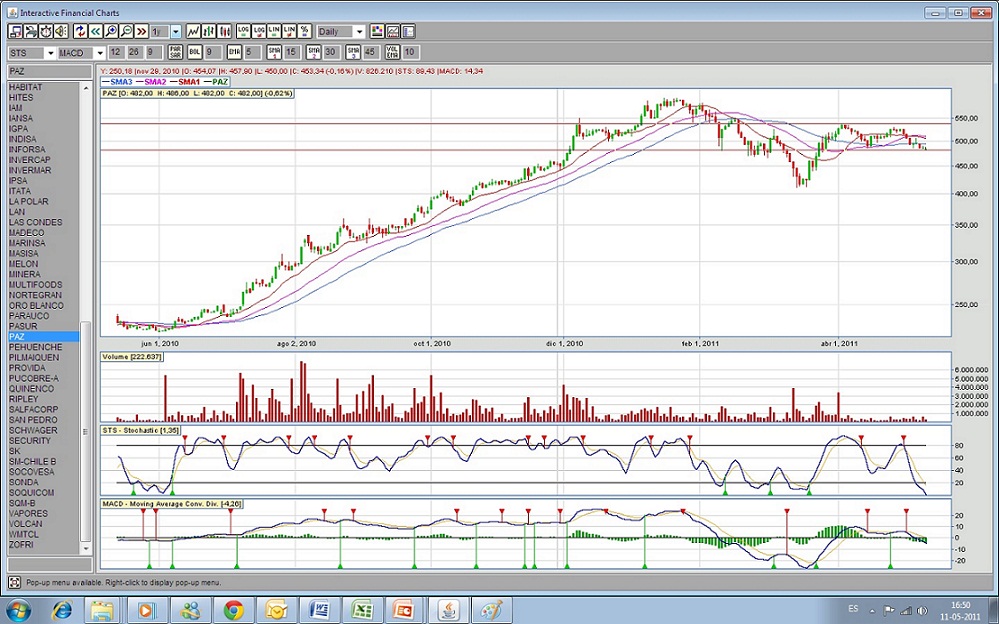This screenshot has width=999, height=624.
Task: Switch to candlestick chart type
Action: [x=225, y=31]
